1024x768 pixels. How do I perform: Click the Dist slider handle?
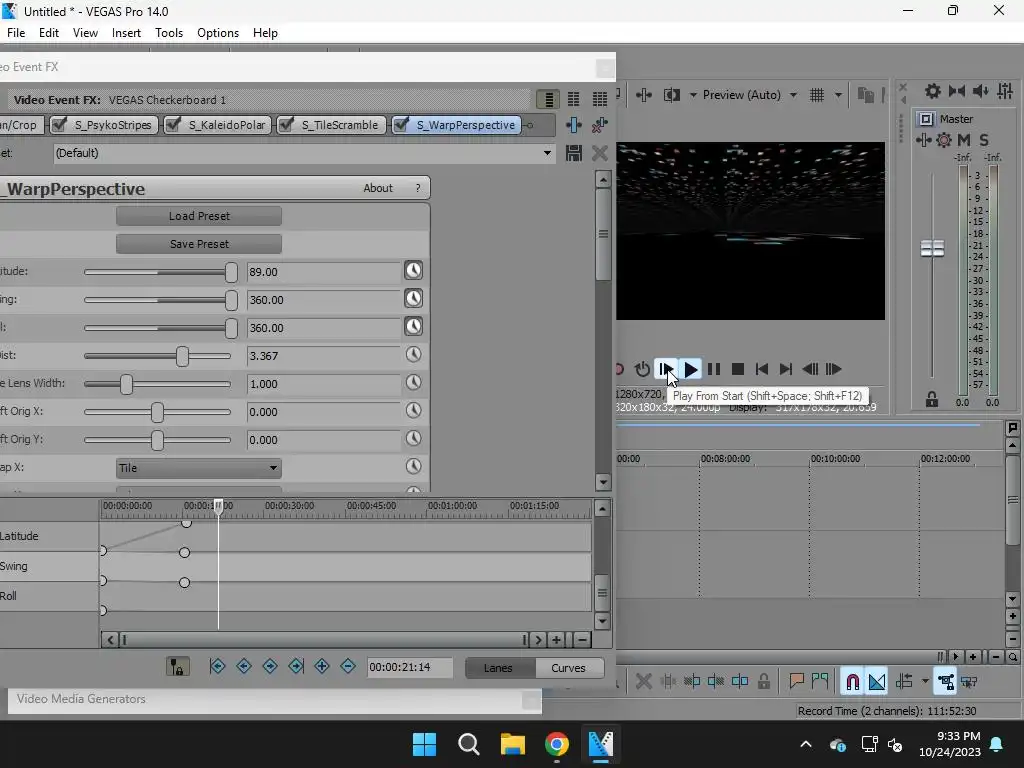182,356
